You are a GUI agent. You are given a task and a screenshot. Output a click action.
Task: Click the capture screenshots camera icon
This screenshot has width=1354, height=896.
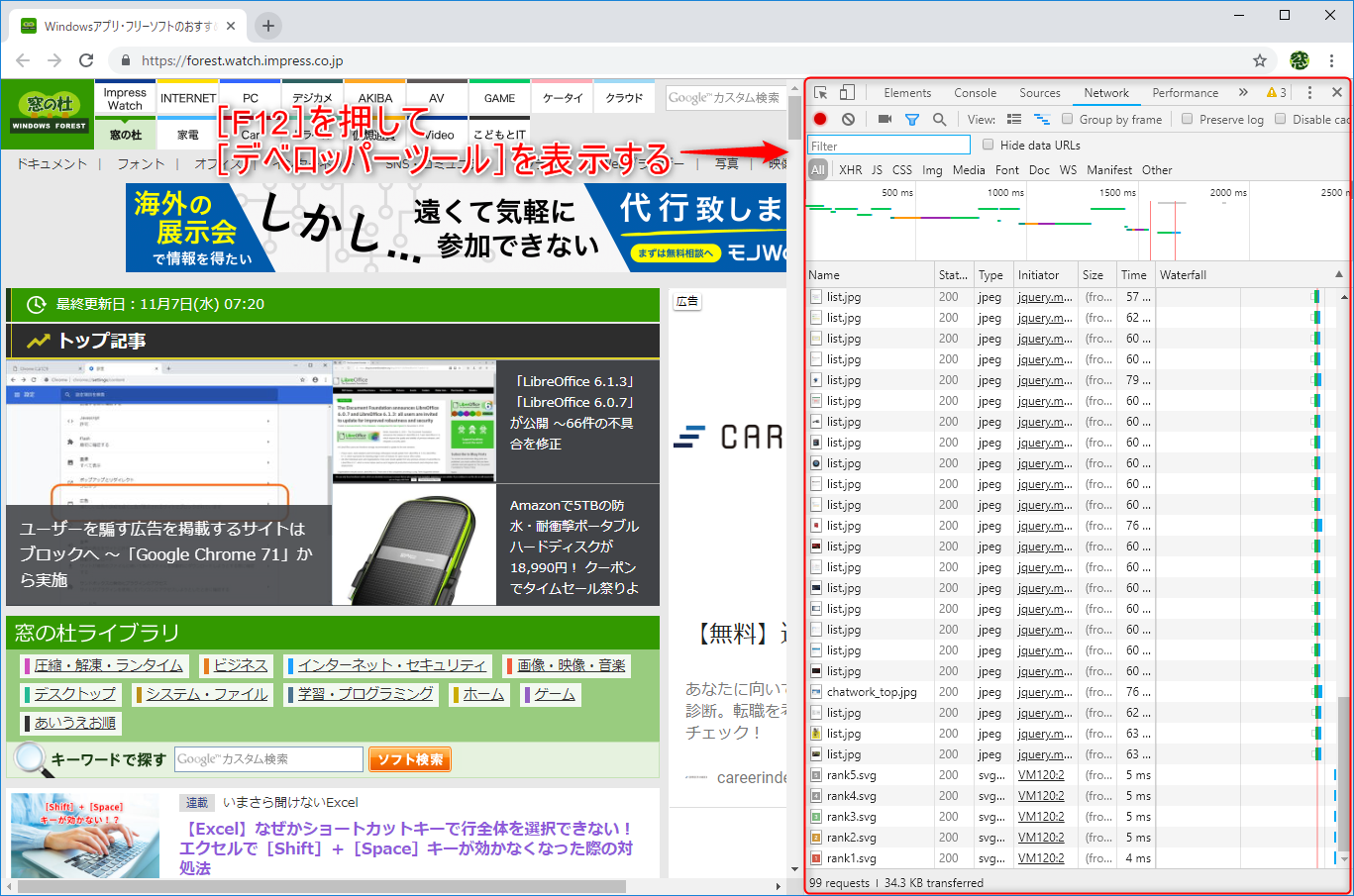(885, 119)
